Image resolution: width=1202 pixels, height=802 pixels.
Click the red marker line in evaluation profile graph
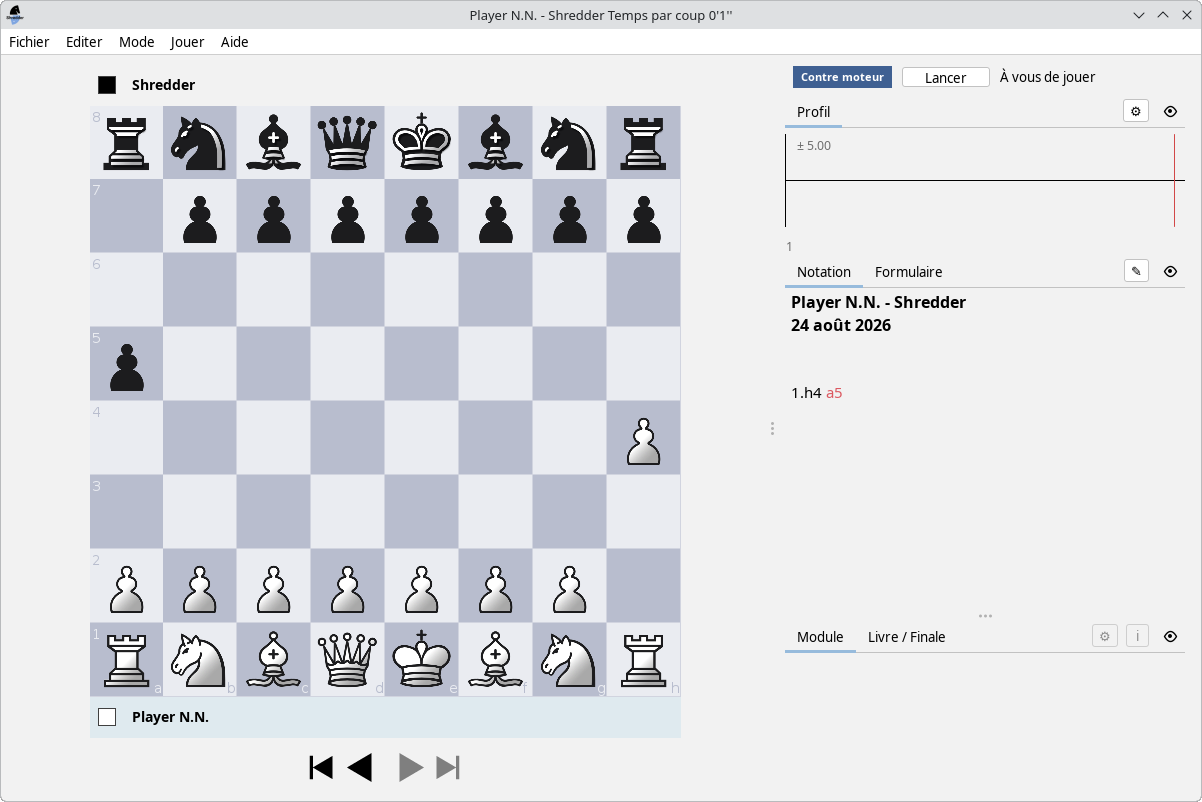point(1175,181)
